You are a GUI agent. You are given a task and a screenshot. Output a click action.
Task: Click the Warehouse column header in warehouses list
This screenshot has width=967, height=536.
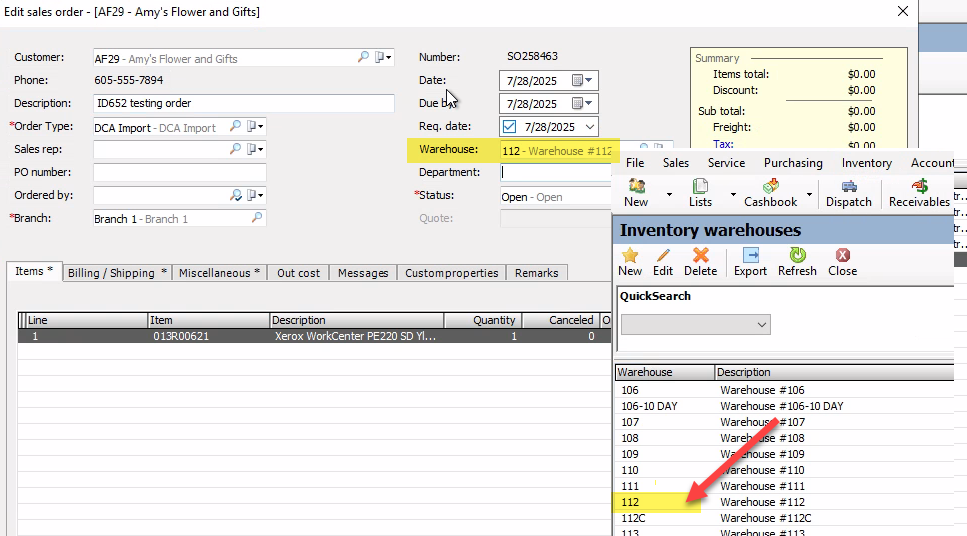click(x=665, y=372)
